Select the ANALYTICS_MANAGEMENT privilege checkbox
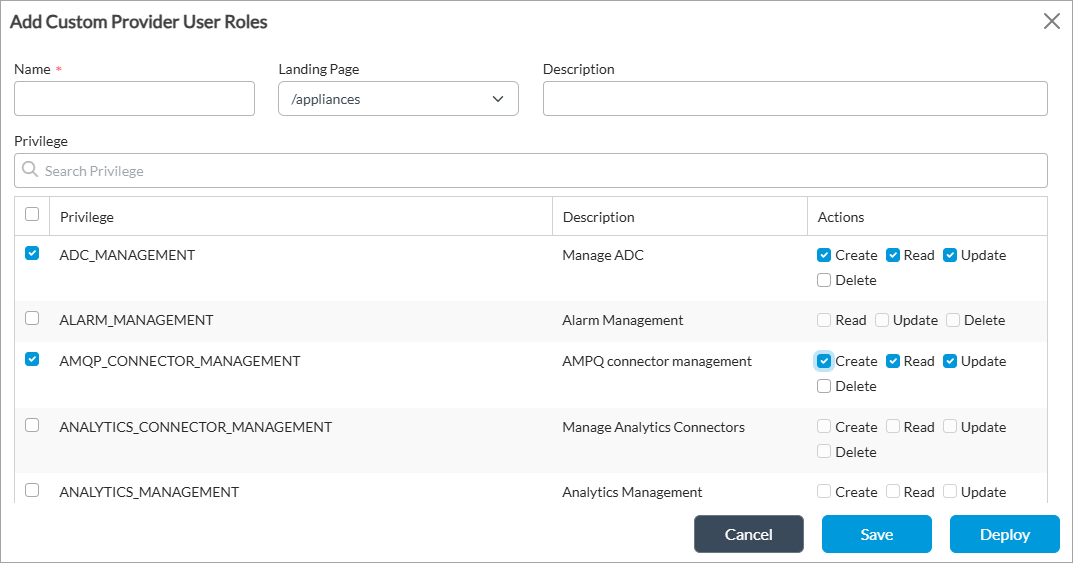Image resolution: width=1073 pixels, height=563 pixels. pos(32,490)
